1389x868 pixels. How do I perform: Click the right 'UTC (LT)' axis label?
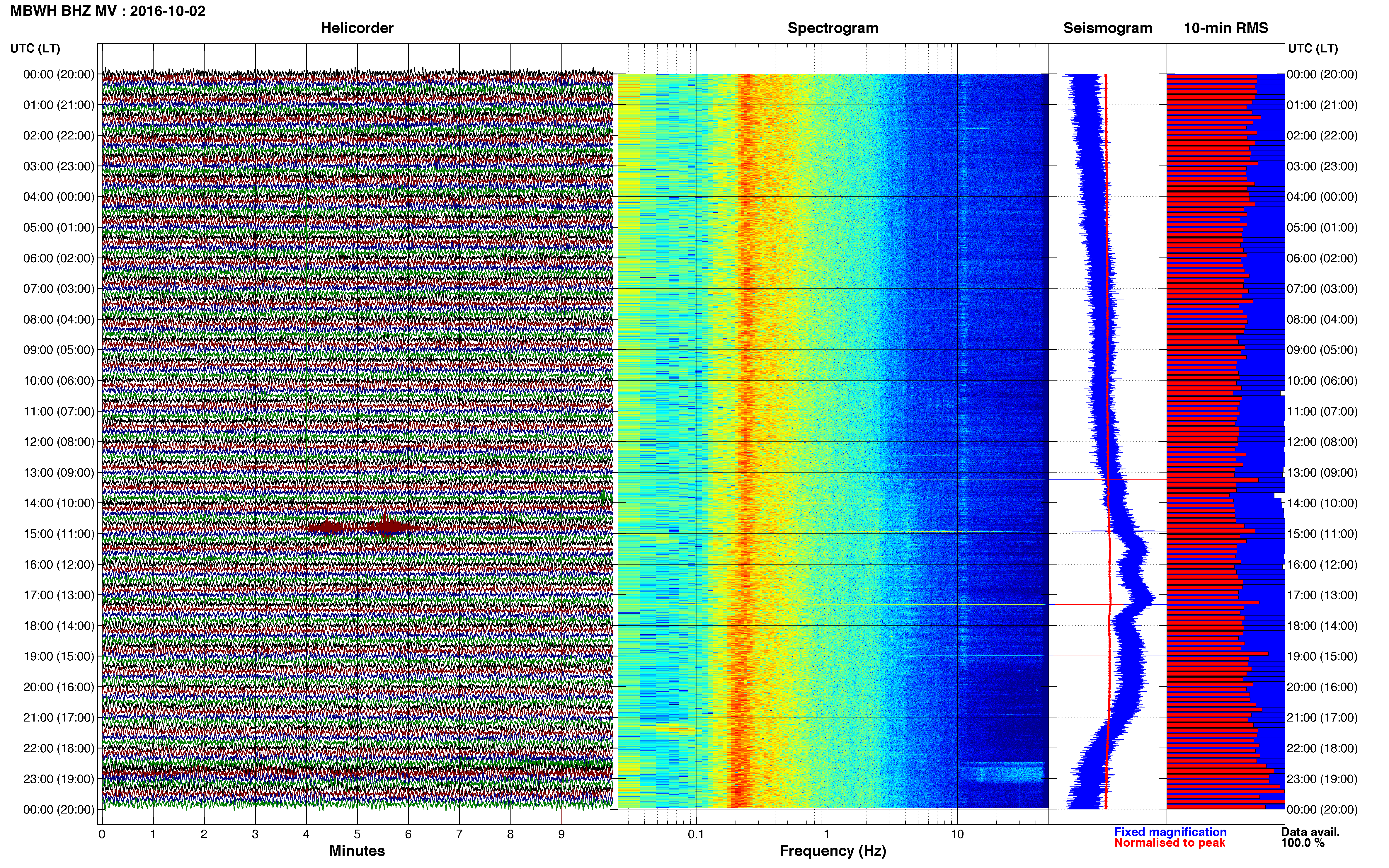(x=1313, y=48)
